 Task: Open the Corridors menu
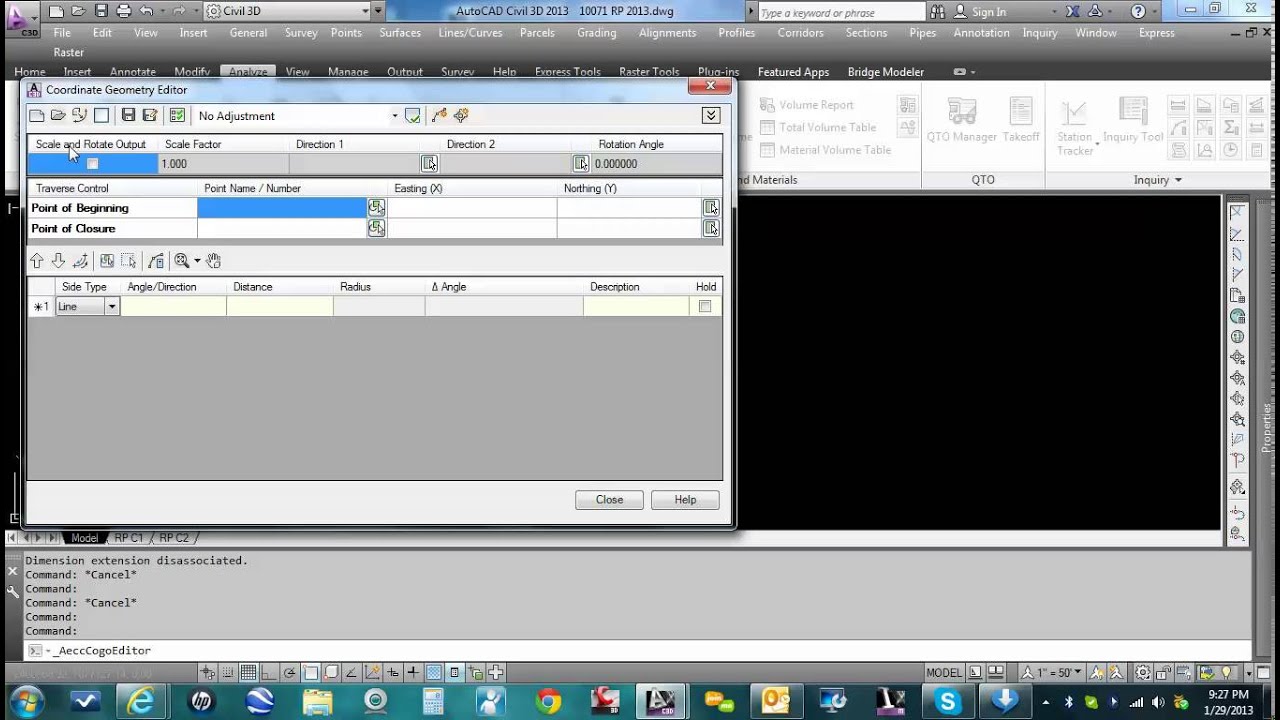800,33
